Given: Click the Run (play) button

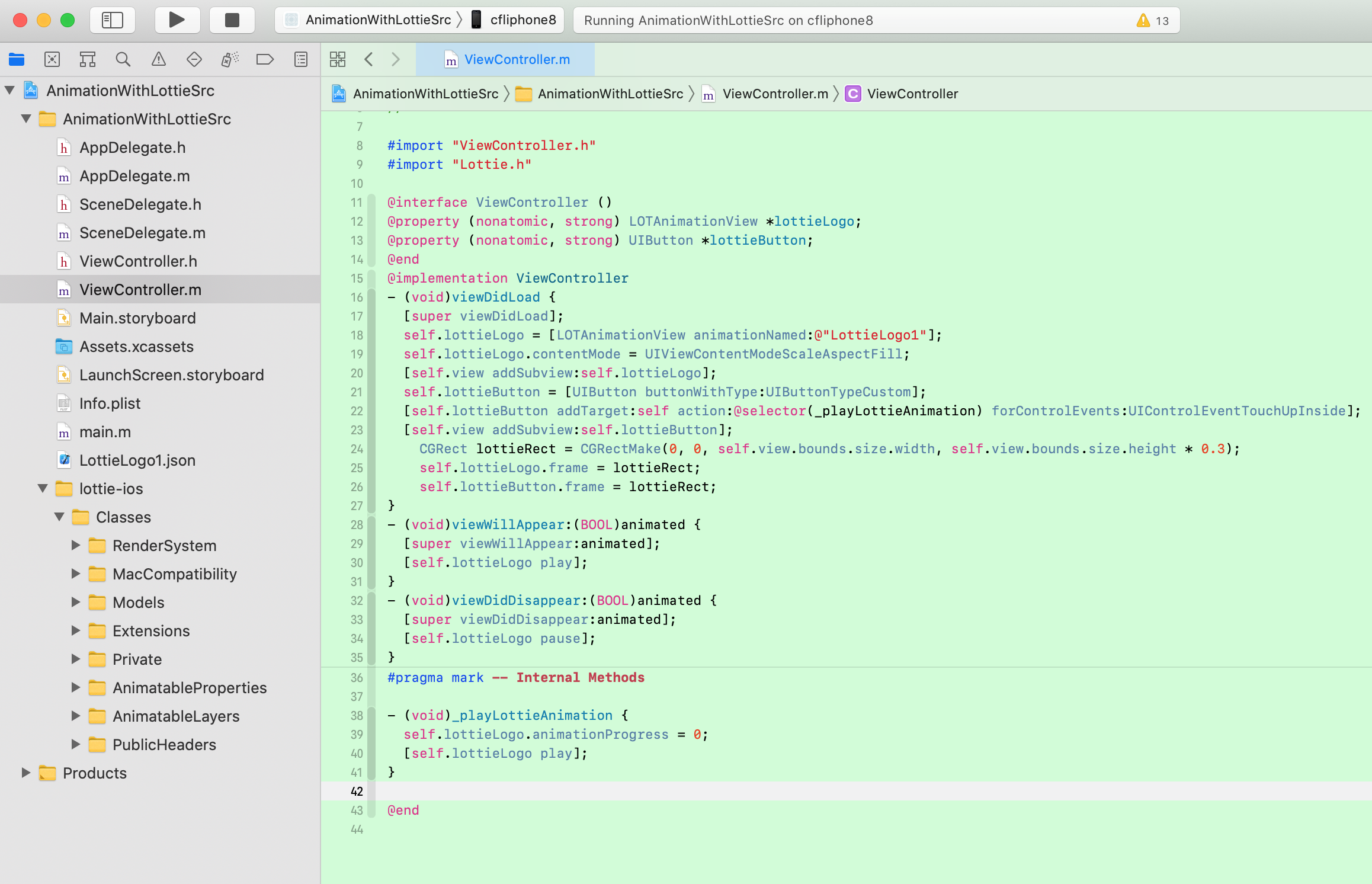Looking at the screenshot, I should [177, 20].
